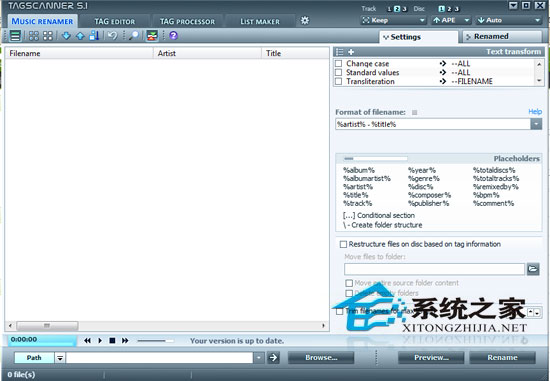The image size is (550, 381).
Task: Switch to Music Renamer tab
Action: tap(42, 21)
